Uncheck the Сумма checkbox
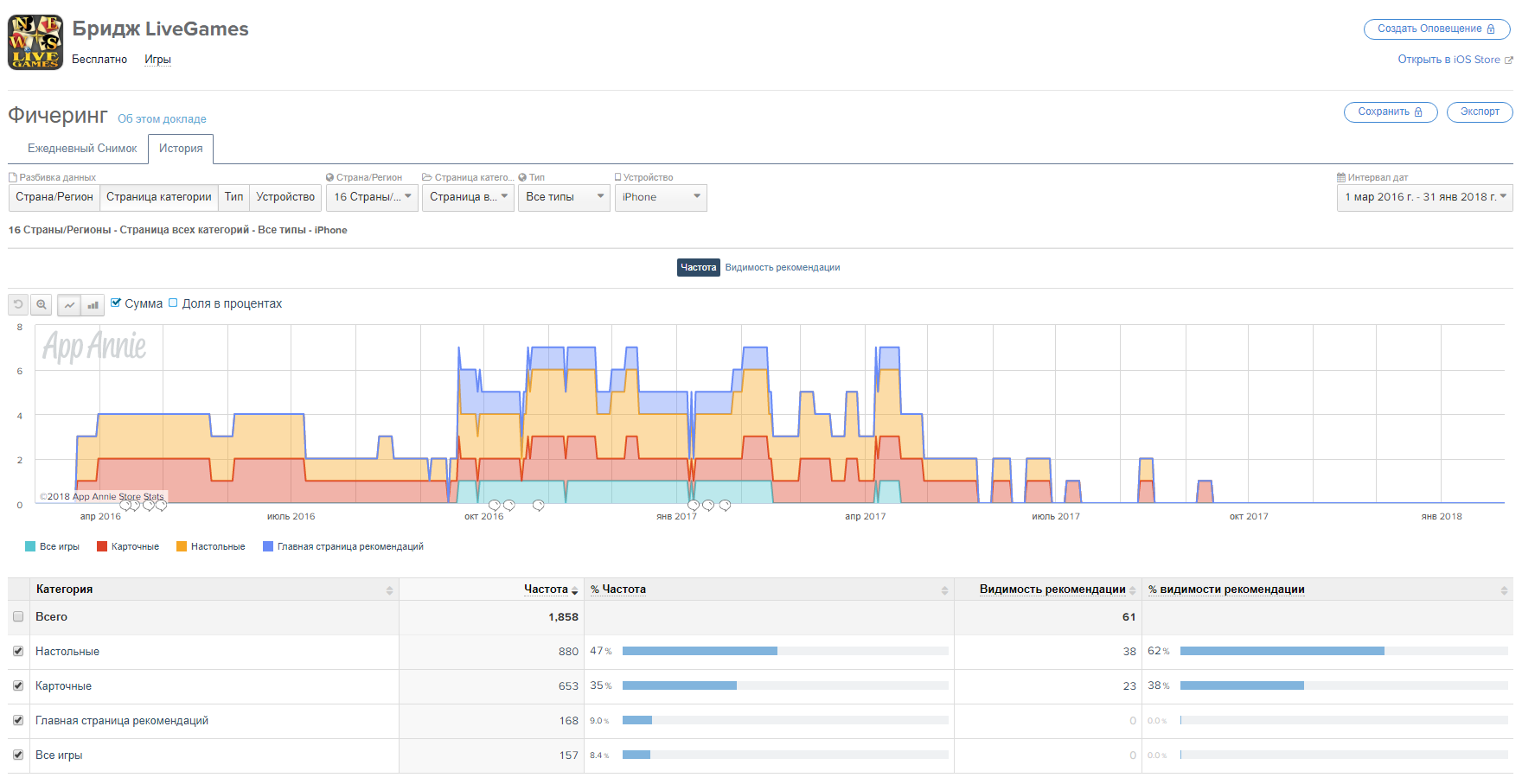1522x784 pixels. (116, 303)
